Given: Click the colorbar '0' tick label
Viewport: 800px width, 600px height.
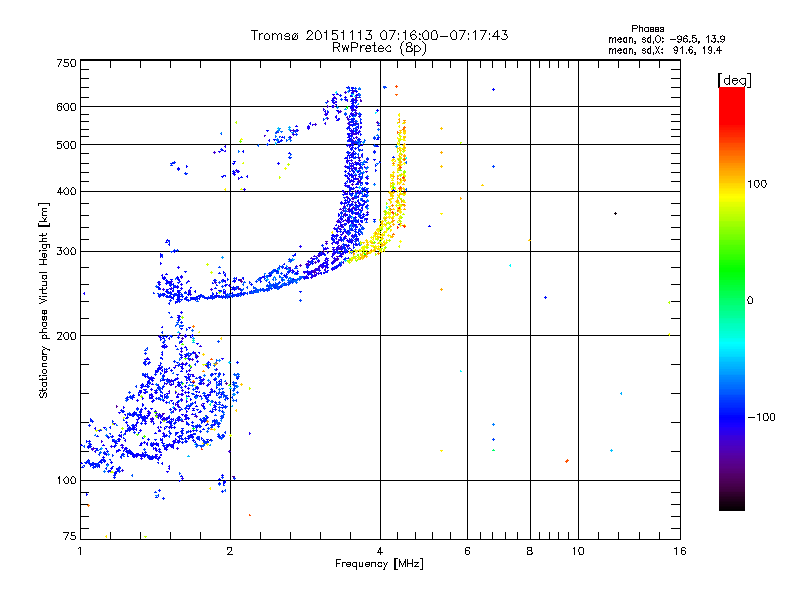Looking at the screenshot, I should point(750,301).
